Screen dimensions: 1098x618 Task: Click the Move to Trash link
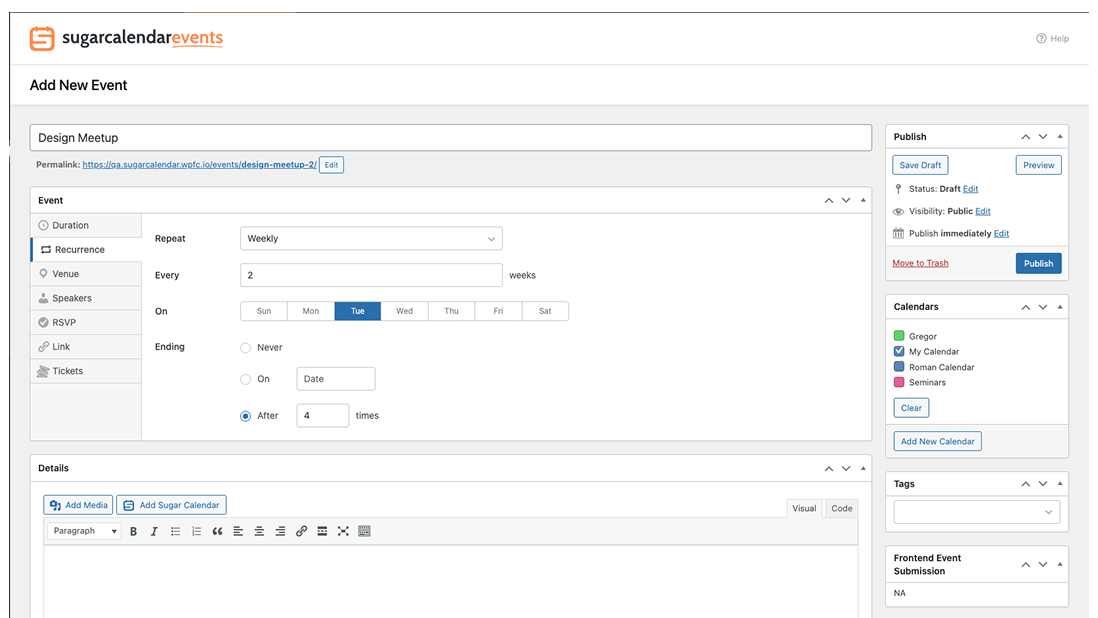920,263
